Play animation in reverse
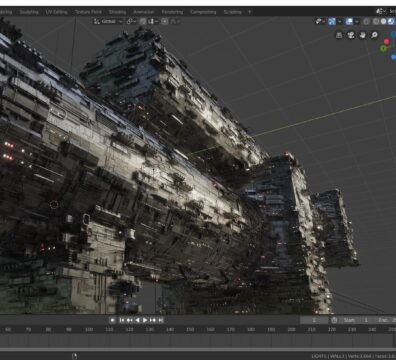Image resolution: width=396 pixels, height=360 pixels. coord(137,320)
